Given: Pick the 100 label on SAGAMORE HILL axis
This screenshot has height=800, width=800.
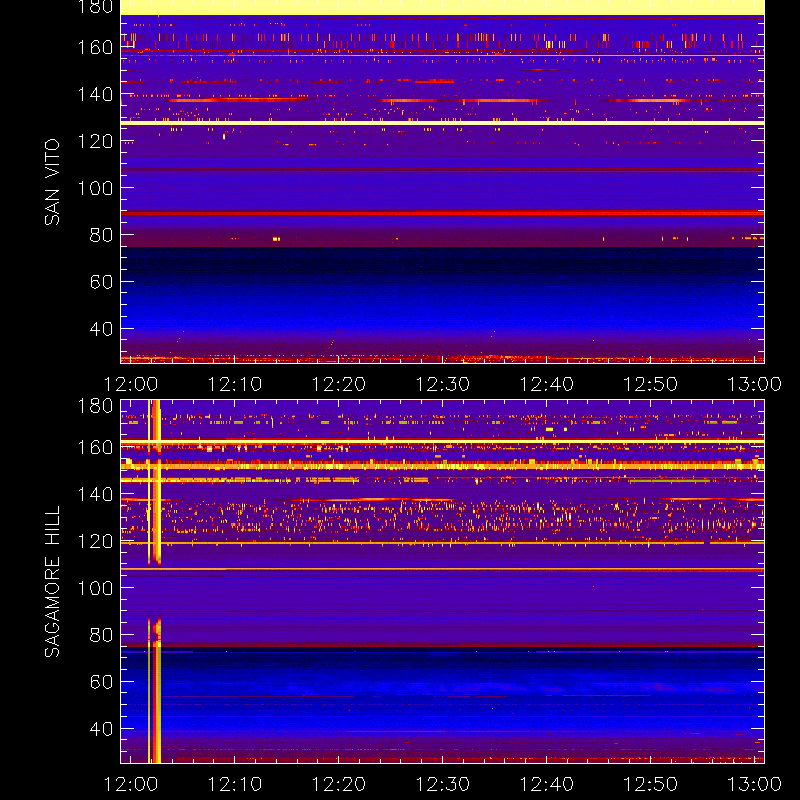Looking at the screenshot, I should point(95,588).
